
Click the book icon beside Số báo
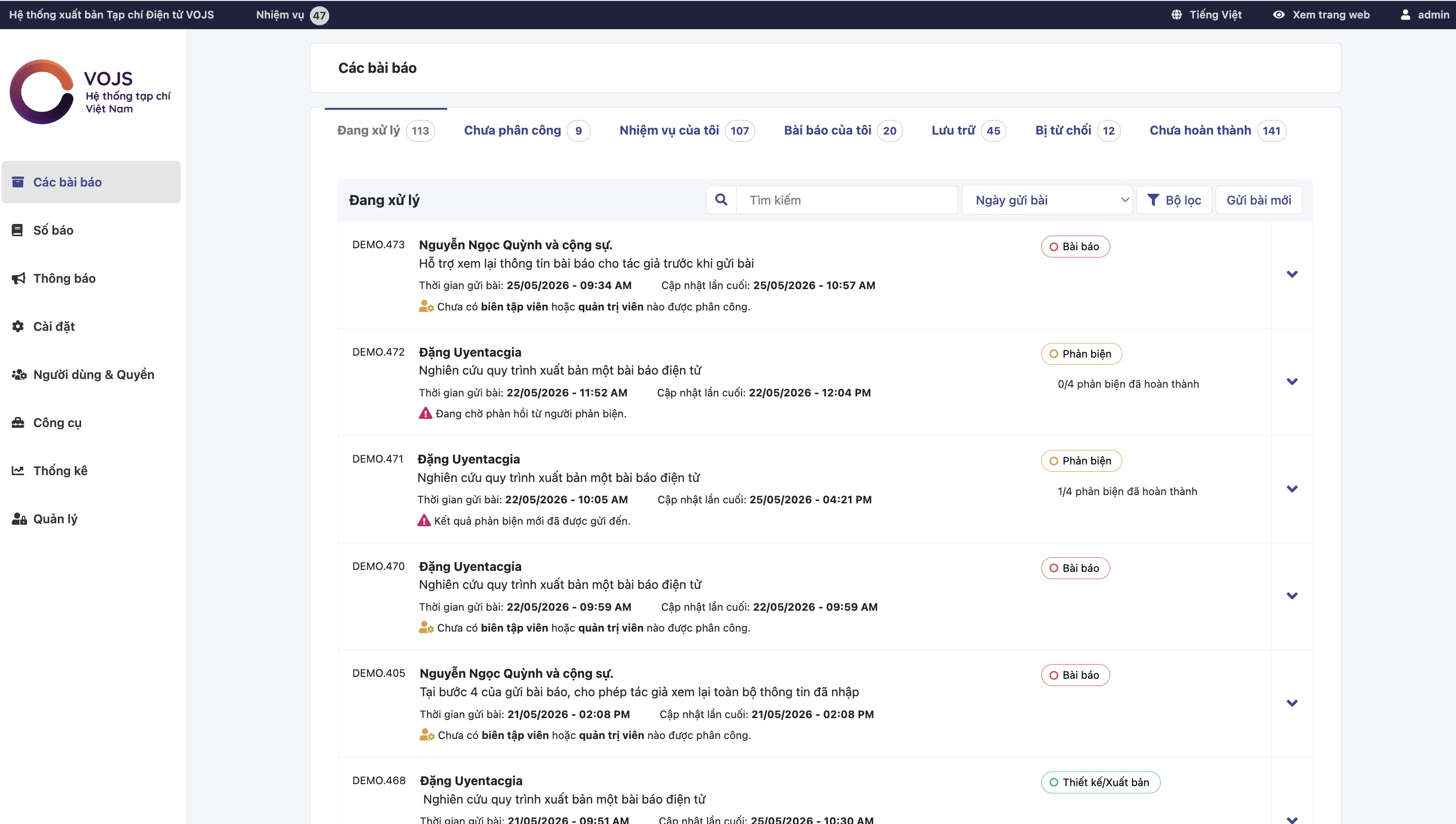pyautogui.click(x=17, y=230)
